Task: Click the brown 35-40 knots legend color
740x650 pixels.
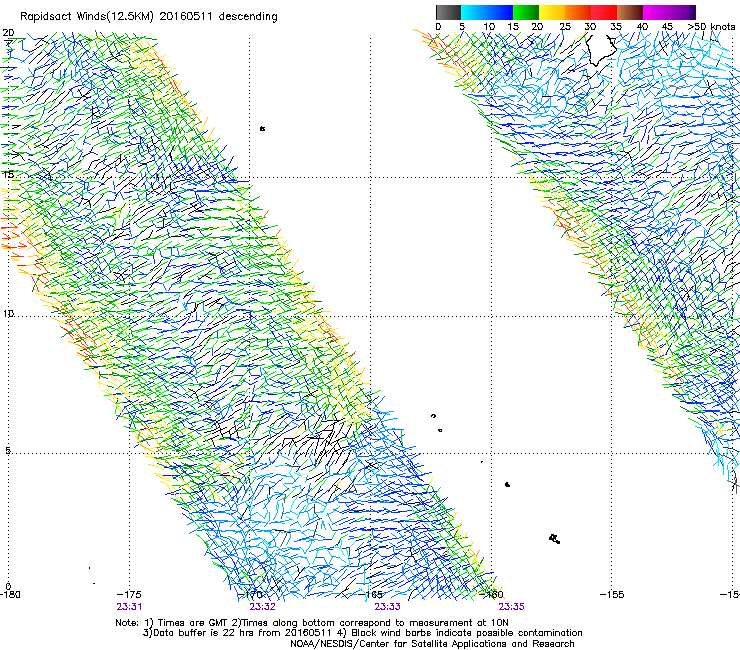Action: tap(630, 12)
